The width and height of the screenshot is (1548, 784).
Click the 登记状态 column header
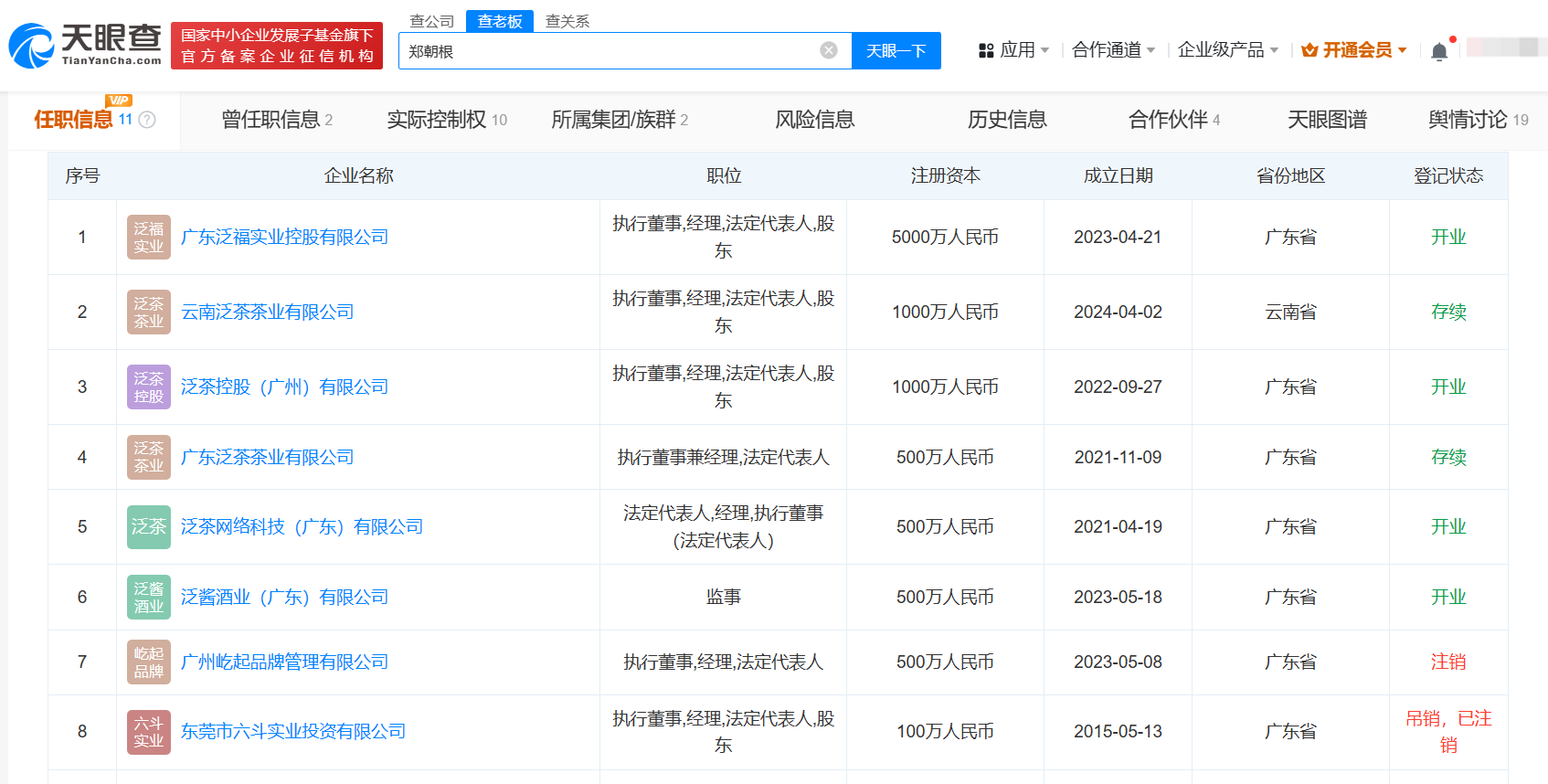click(x=1448, y=176)
